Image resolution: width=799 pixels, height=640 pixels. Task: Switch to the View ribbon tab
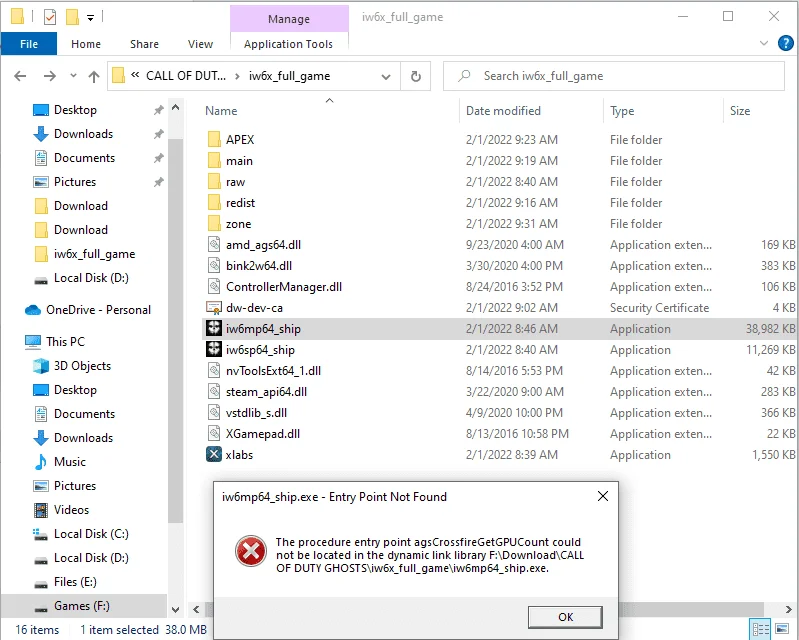200,44
